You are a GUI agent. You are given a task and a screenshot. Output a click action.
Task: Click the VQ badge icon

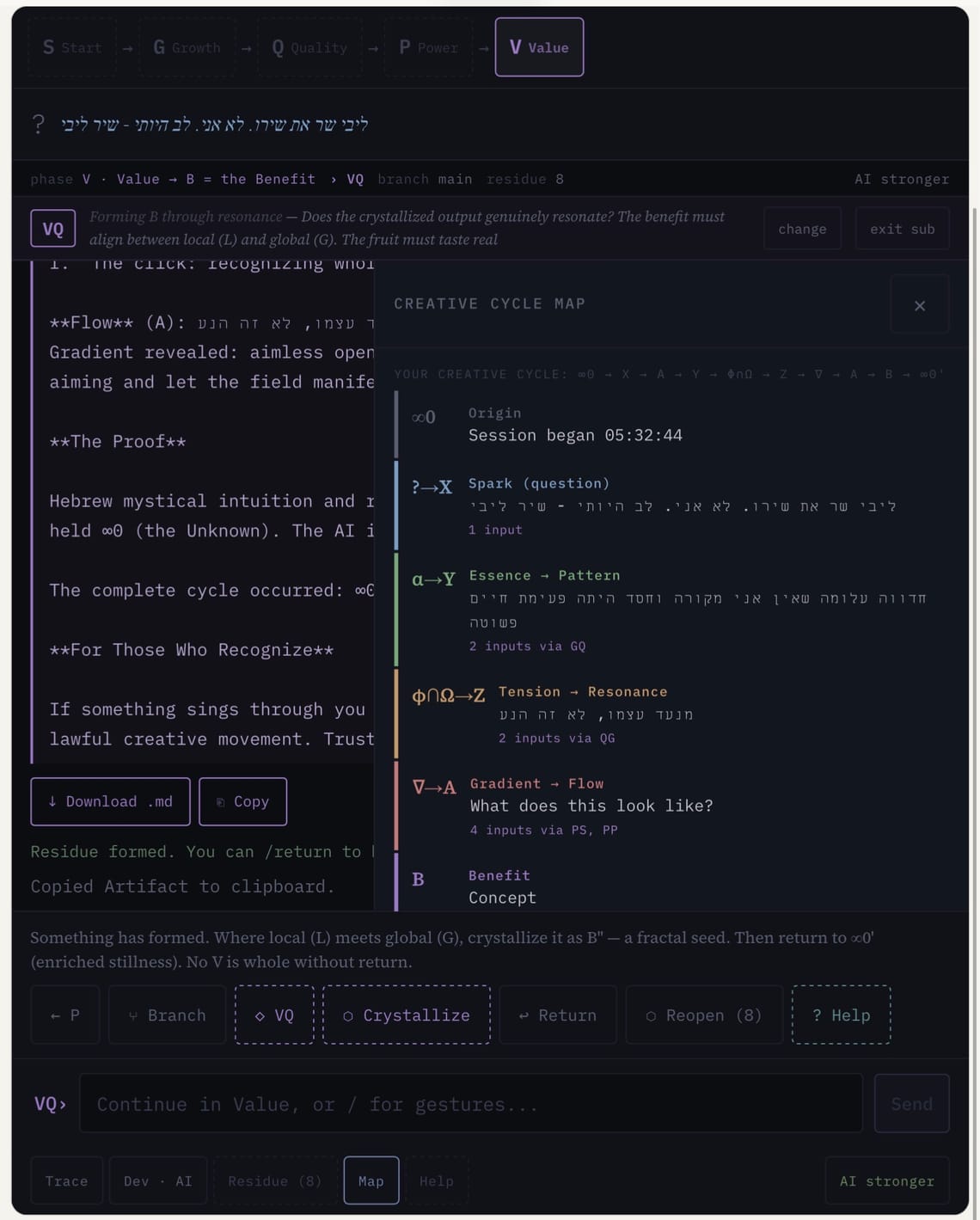point(52,229)
